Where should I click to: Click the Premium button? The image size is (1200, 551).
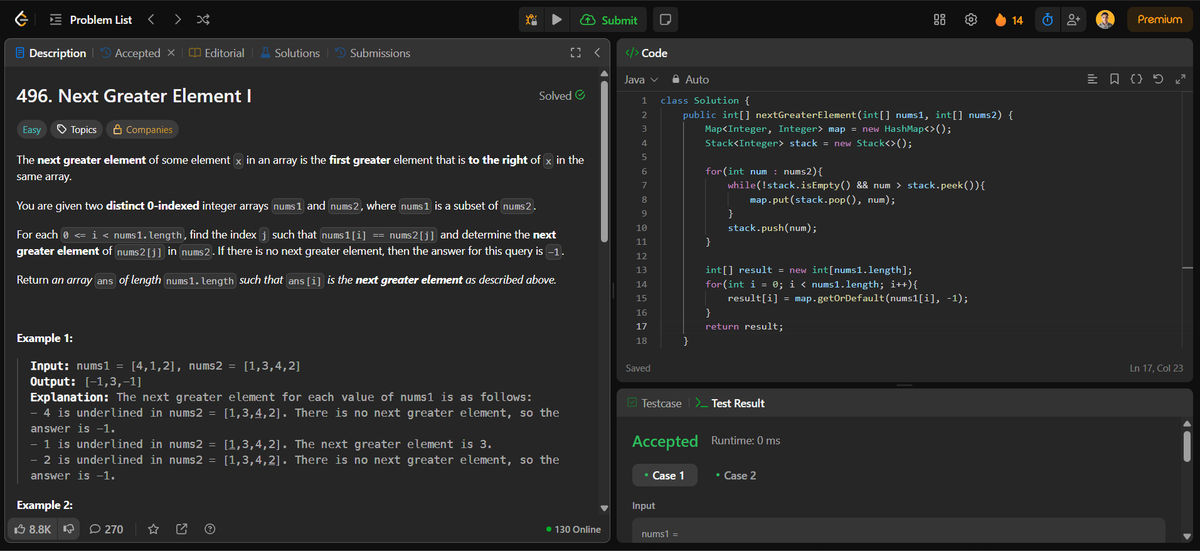click(1160, 20)
